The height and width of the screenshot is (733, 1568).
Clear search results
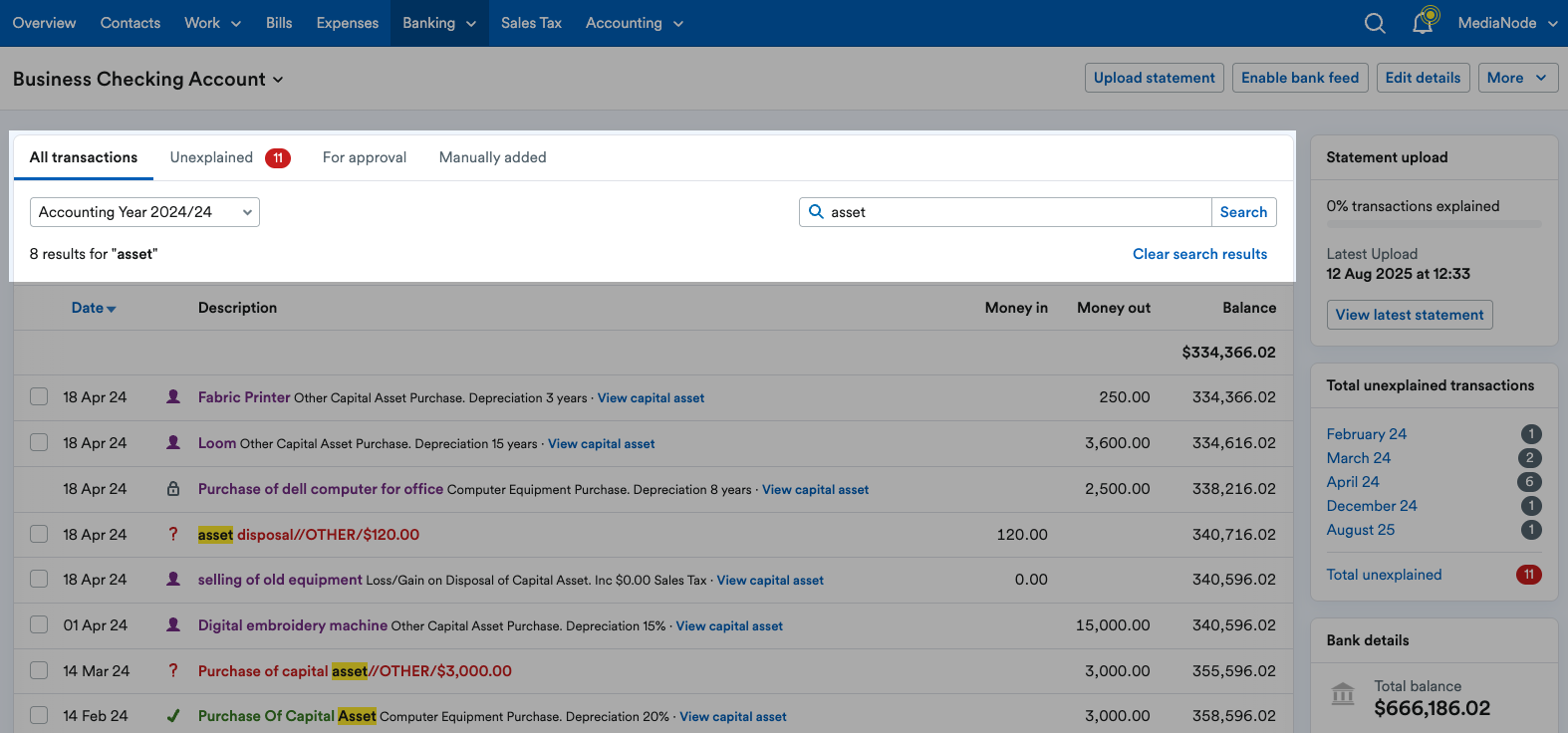[1199, 254]
